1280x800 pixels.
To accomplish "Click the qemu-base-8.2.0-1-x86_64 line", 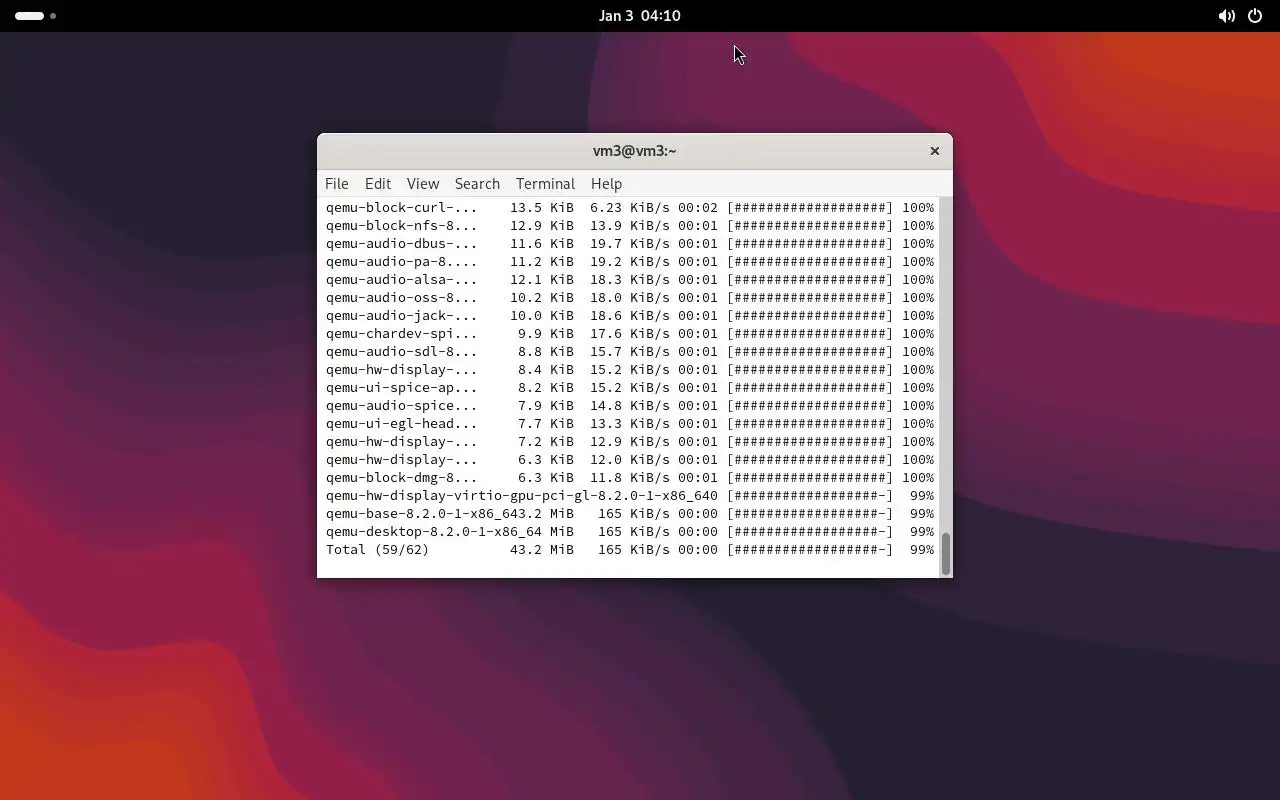I will point(630,514).
